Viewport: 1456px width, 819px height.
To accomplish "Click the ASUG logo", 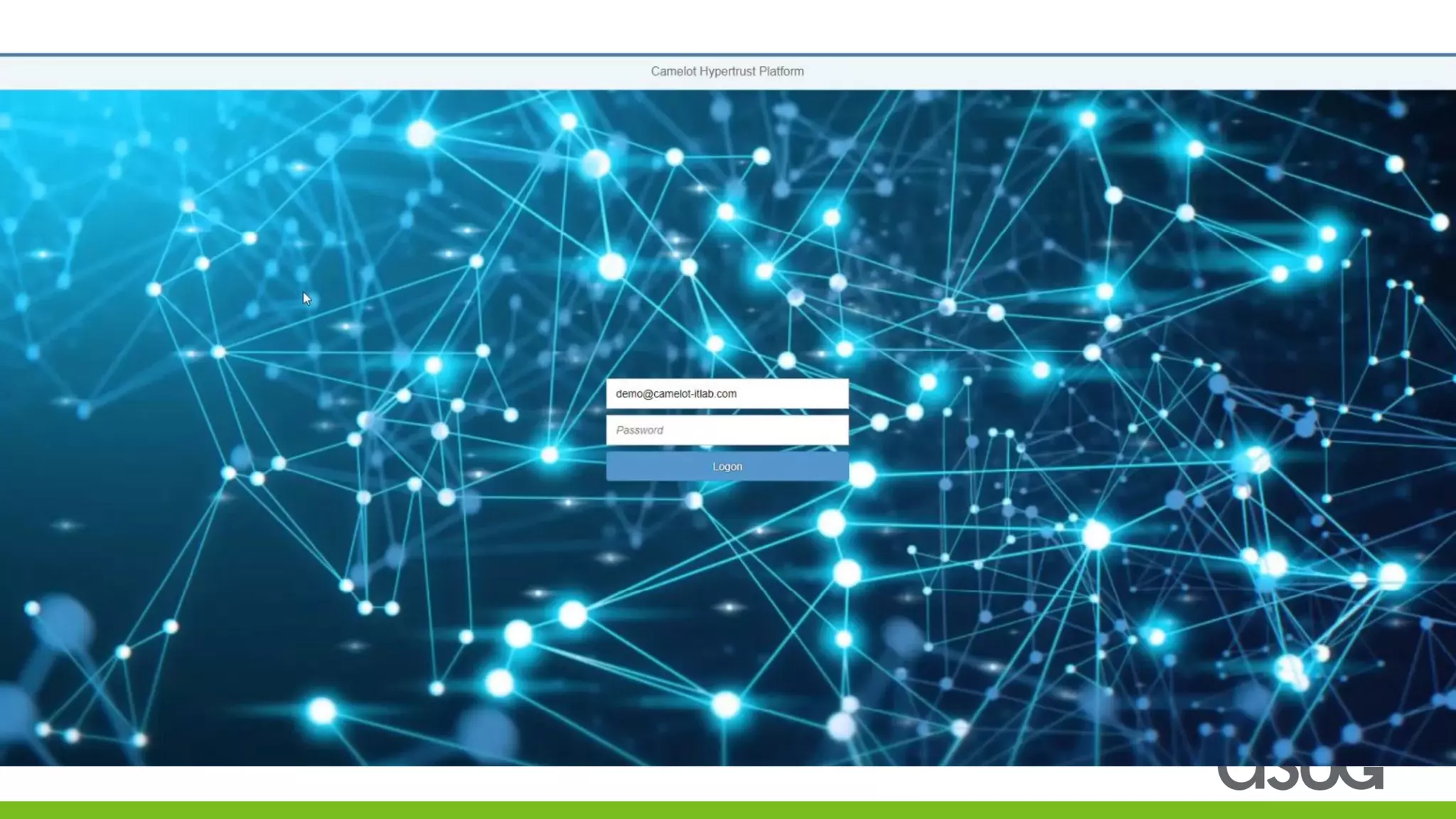I will [x=1300, y=776].
